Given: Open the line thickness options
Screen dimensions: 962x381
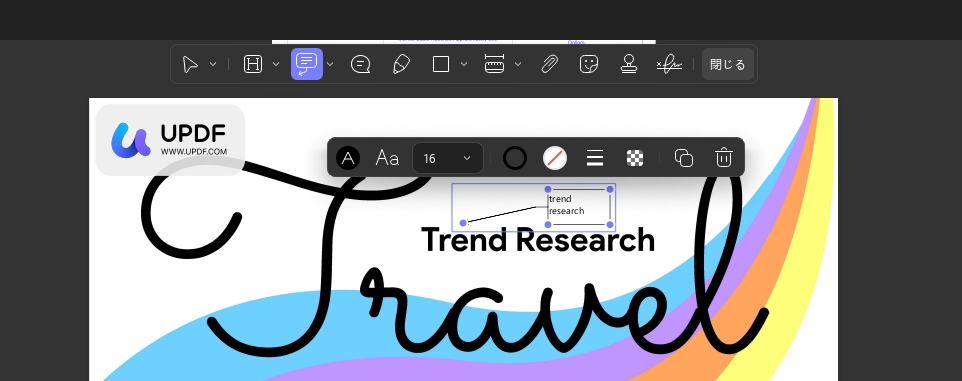Looking at the screenshot, I should [595, 158].
